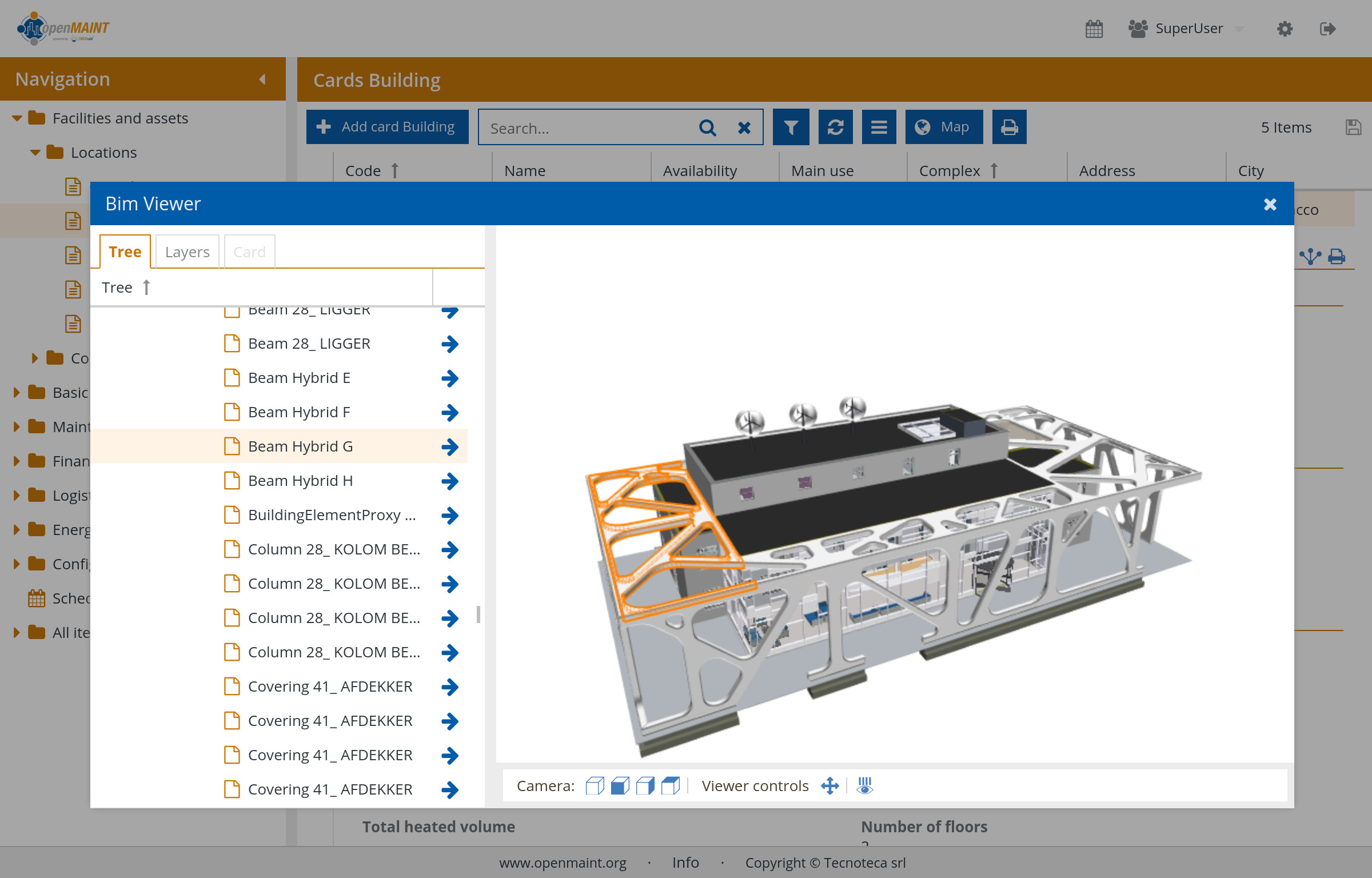The width and height of the screenshot is (1372, 878).
Task: Toggle the eye visibility mode icon
Action: (x=865, y=786)
